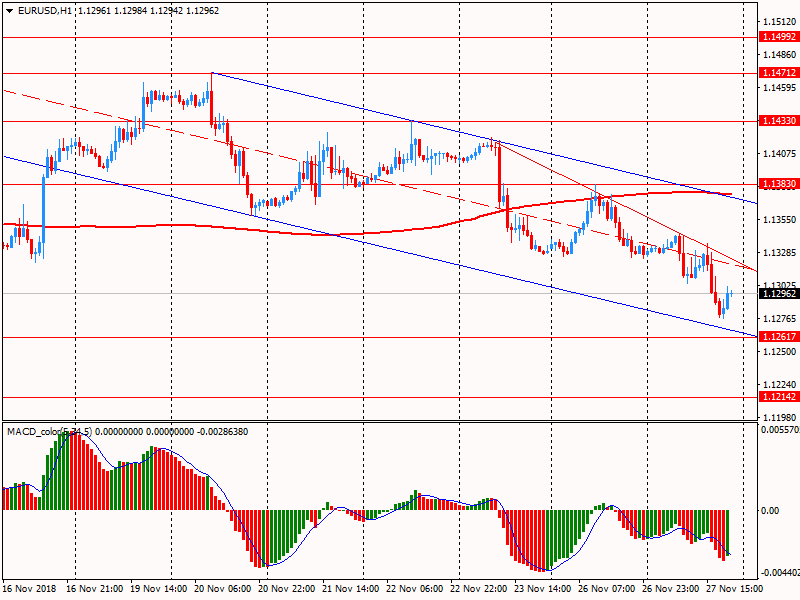Click the 1.14075 price scale value

point(780,154)
